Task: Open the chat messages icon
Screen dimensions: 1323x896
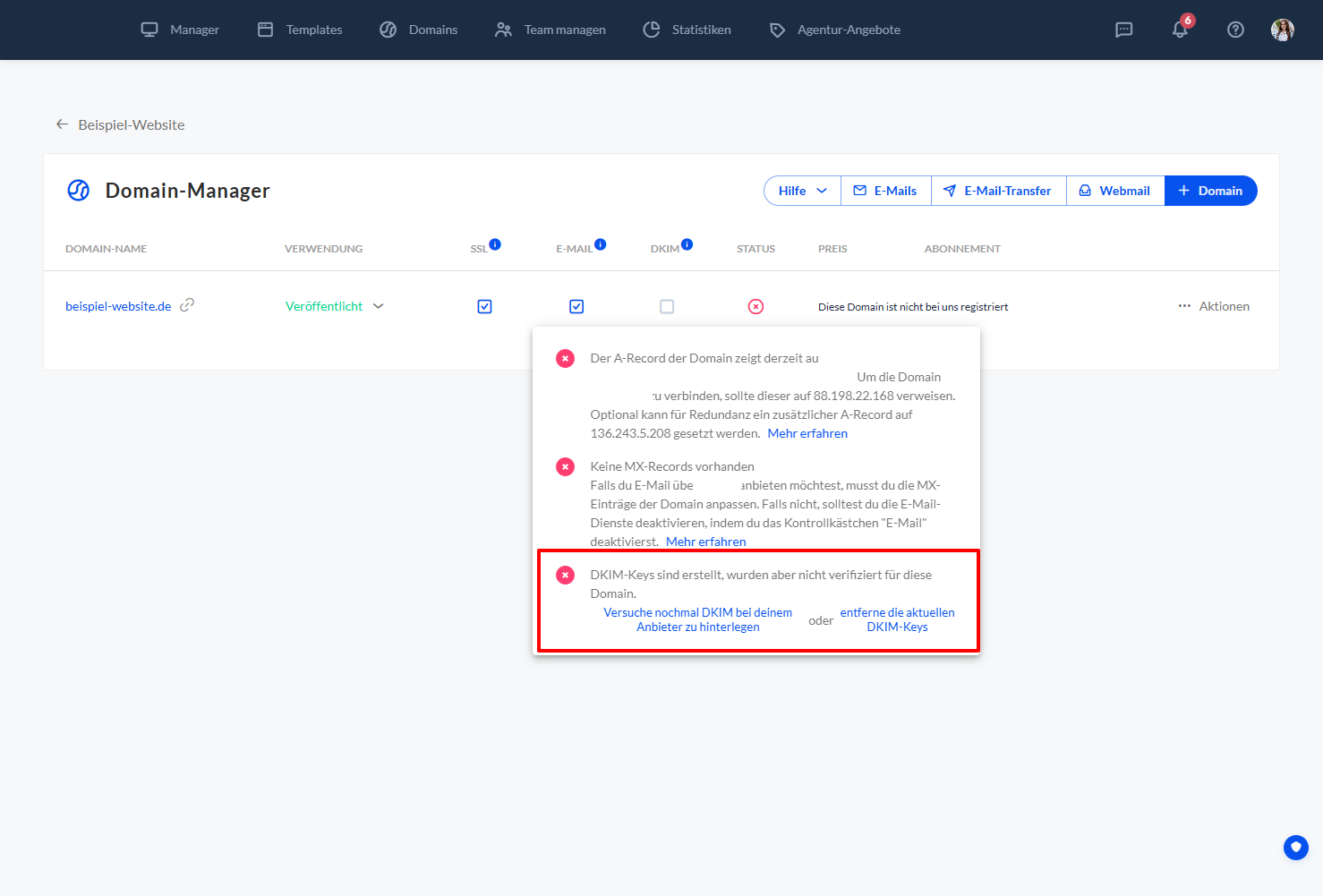Action: click(1123, 30)
